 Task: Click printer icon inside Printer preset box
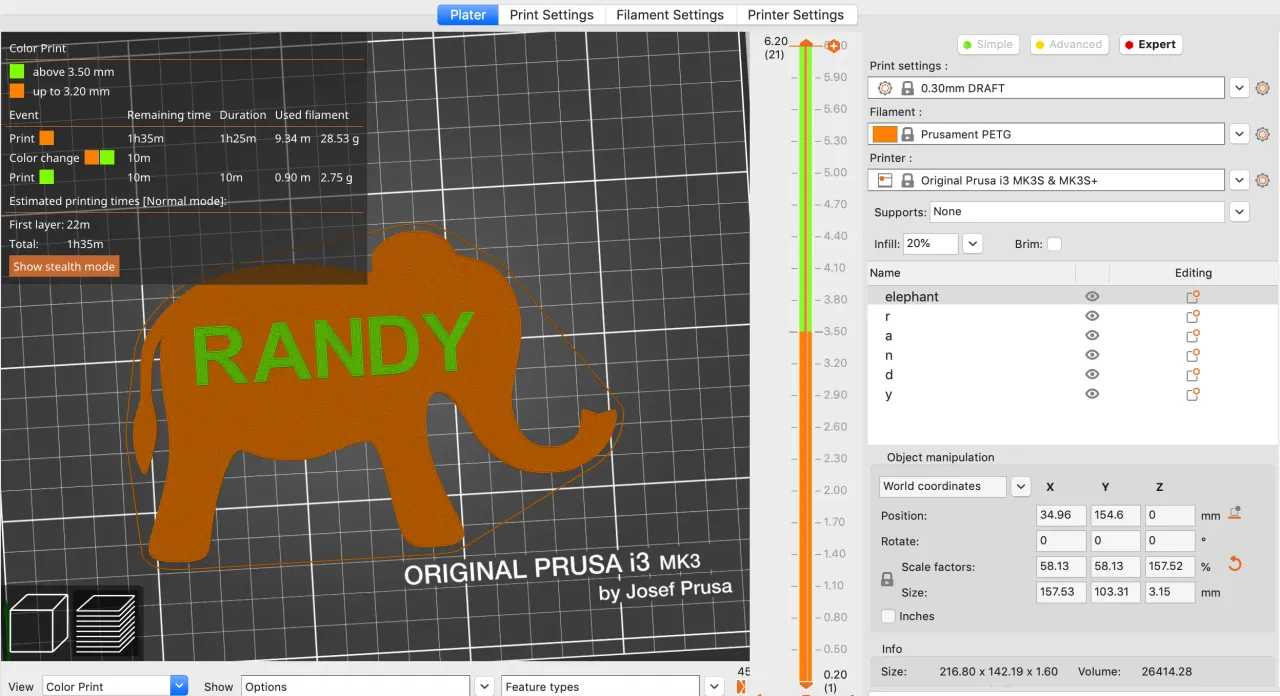[885, 180]
